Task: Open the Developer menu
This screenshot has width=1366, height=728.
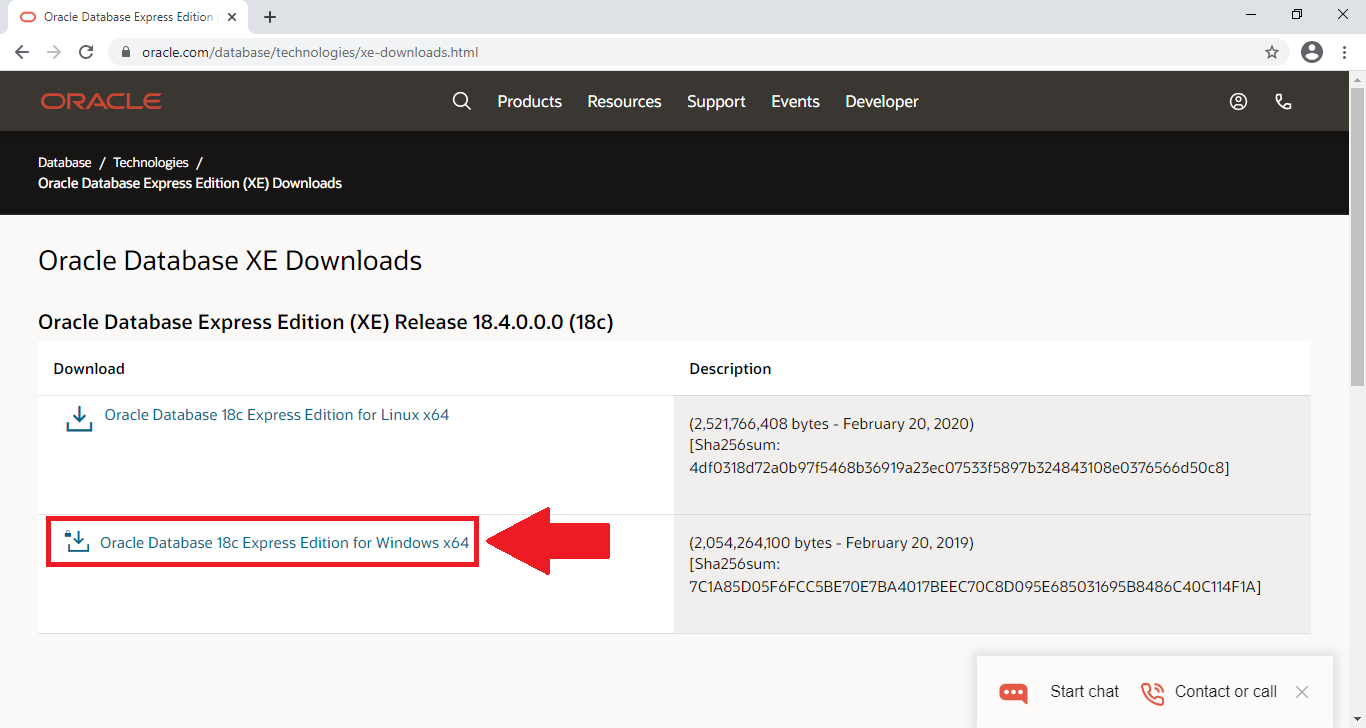Action: point(881,101)
